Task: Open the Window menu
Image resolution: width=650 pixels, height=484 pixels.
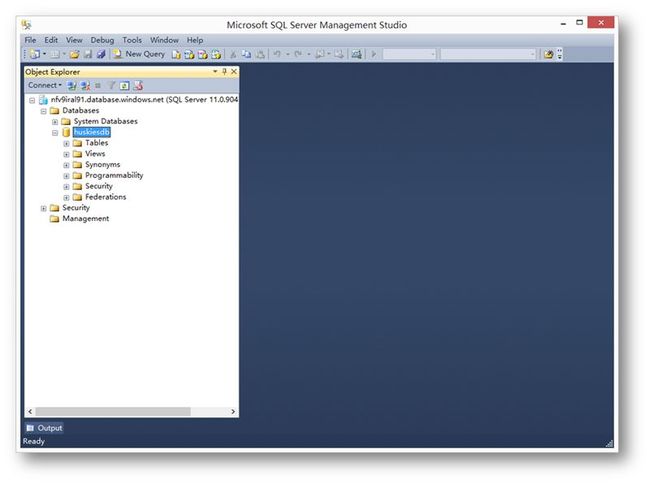Action: [164, 40]
